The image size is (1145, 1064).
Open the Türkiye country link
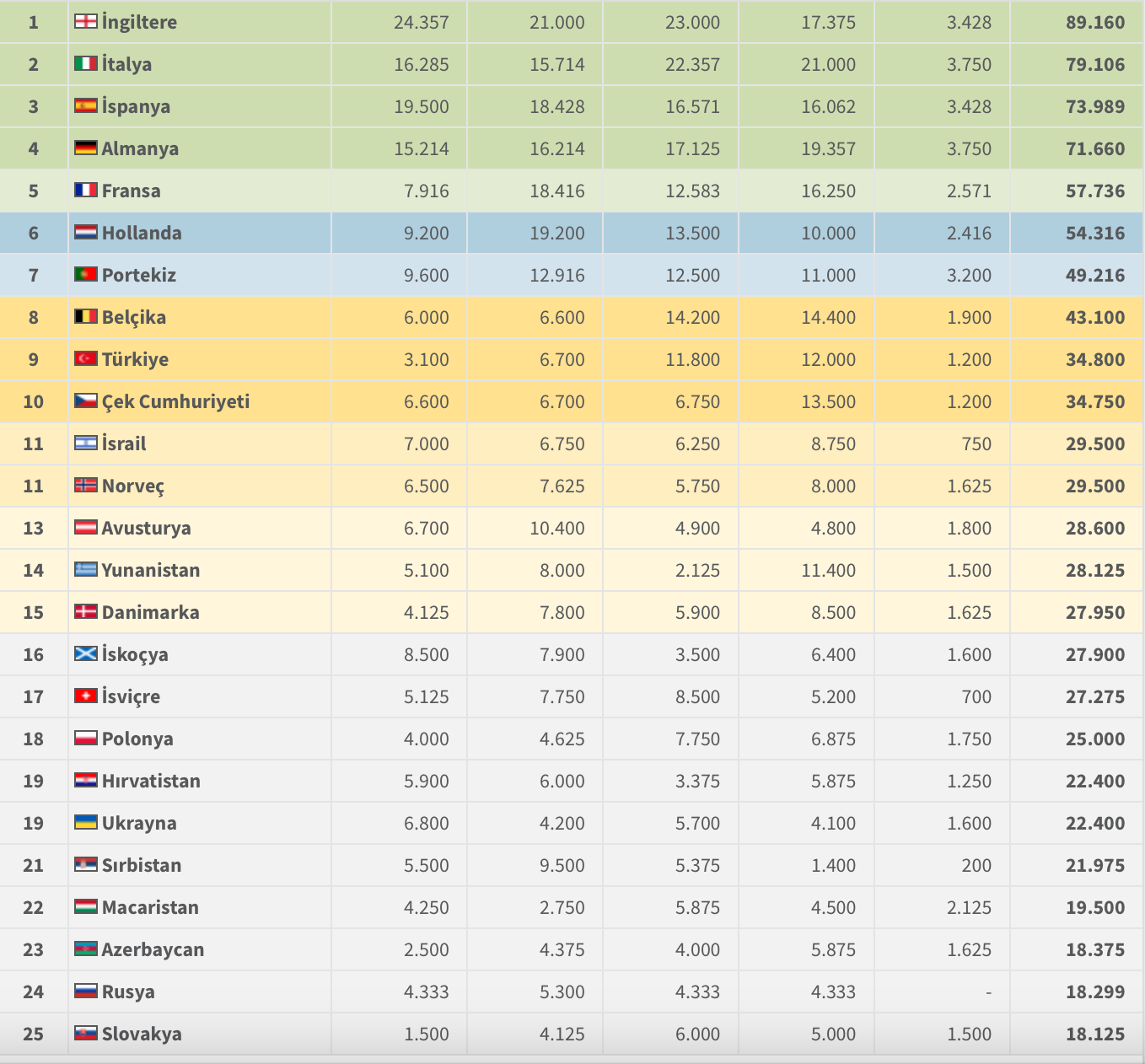(x=135, y=359)
